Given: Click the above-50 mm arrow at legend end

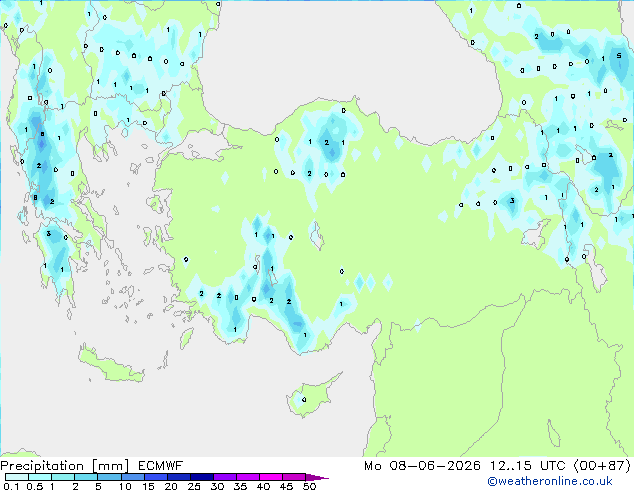Looking at the screenshot, I should point(317,477).
